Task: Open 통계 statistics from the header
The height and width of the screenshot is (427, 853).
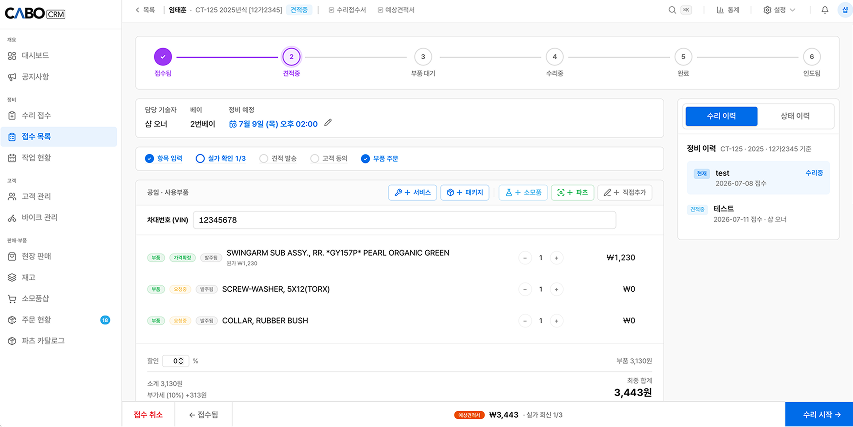Action: click(x=728, y=10)
